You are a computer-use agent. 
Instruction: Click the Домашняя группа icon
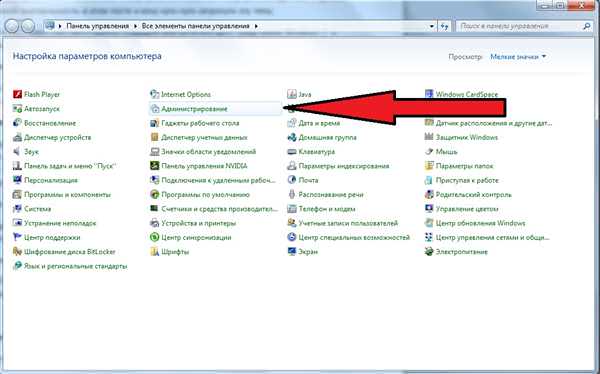(x=292, y=137)
